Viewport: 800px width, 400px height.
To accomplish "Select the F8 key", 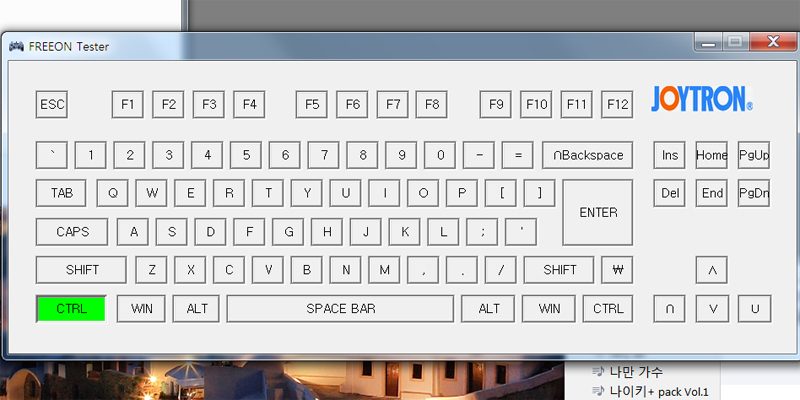I will click(432, 105).
